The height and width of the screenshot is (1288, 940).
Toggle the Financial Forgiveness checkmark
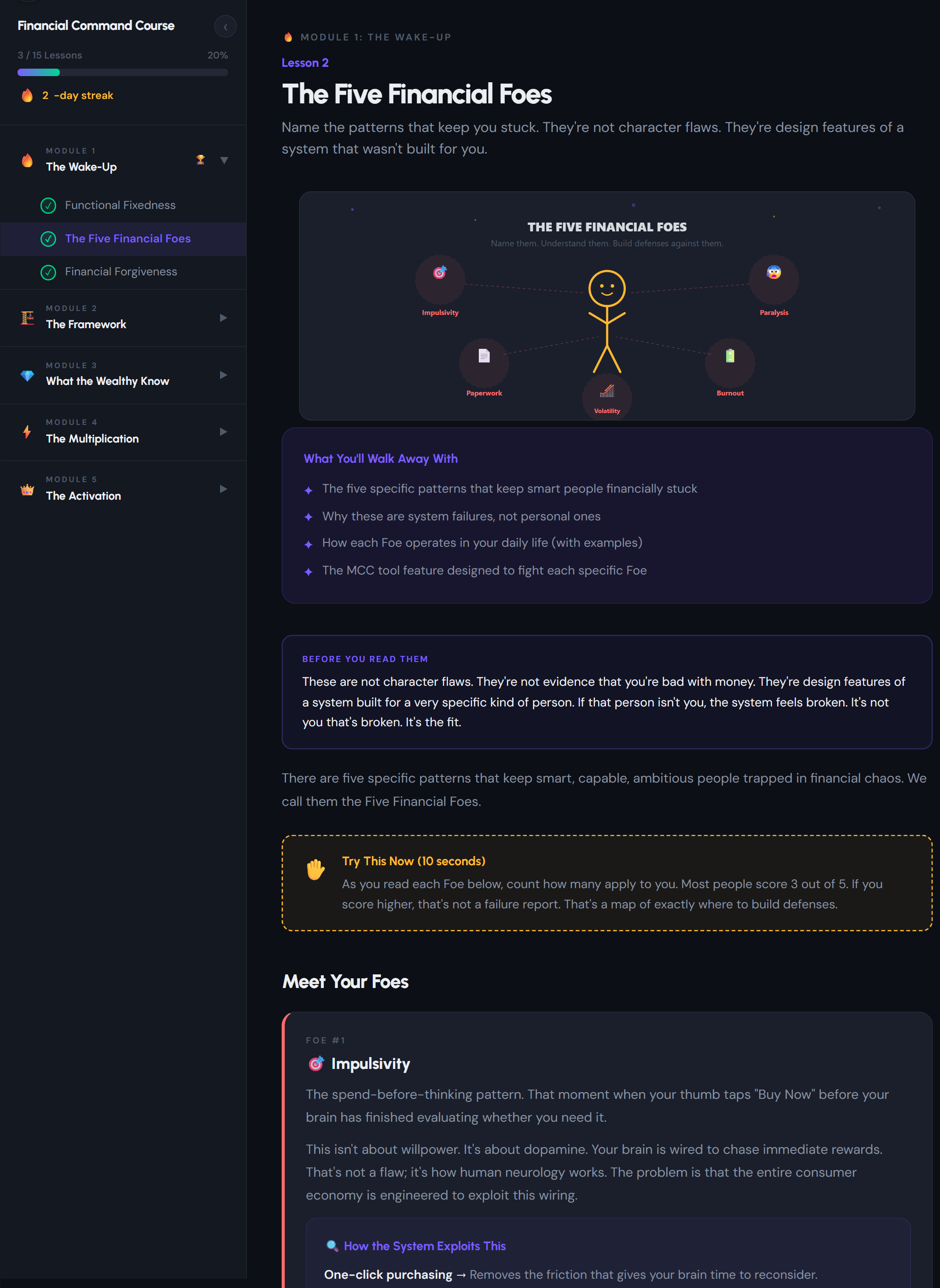(x=48, y=272)
